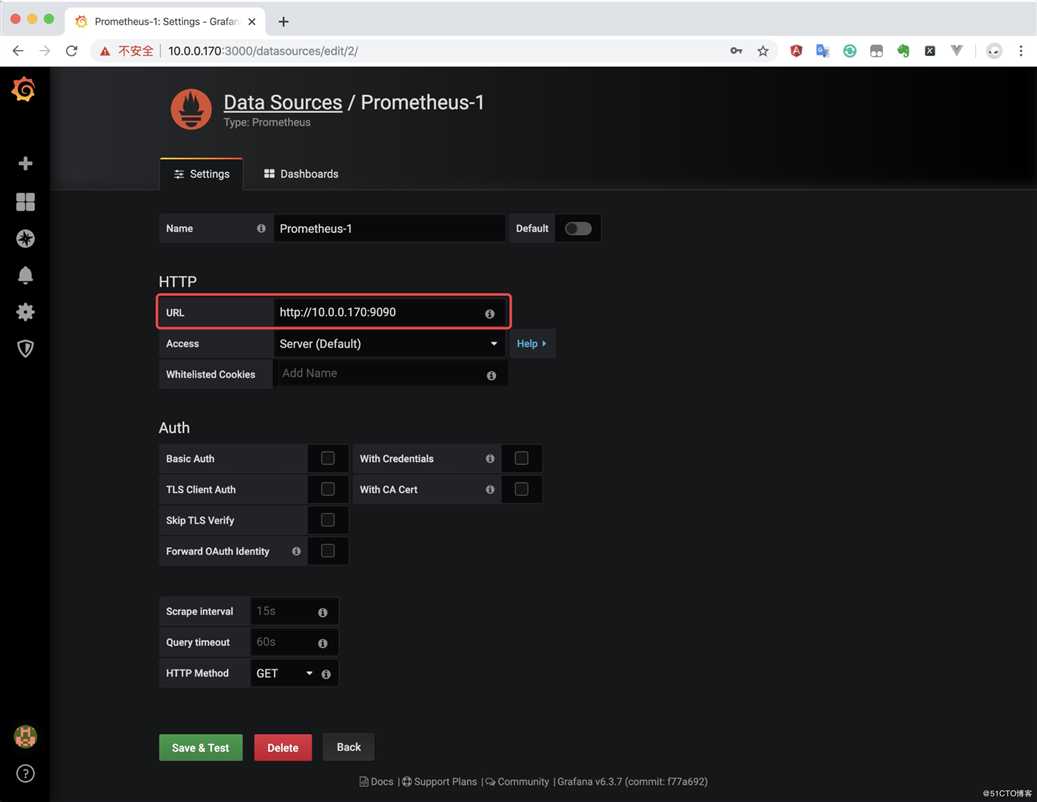Open the Create plus menu in sidebar

(x=25, y=163)
